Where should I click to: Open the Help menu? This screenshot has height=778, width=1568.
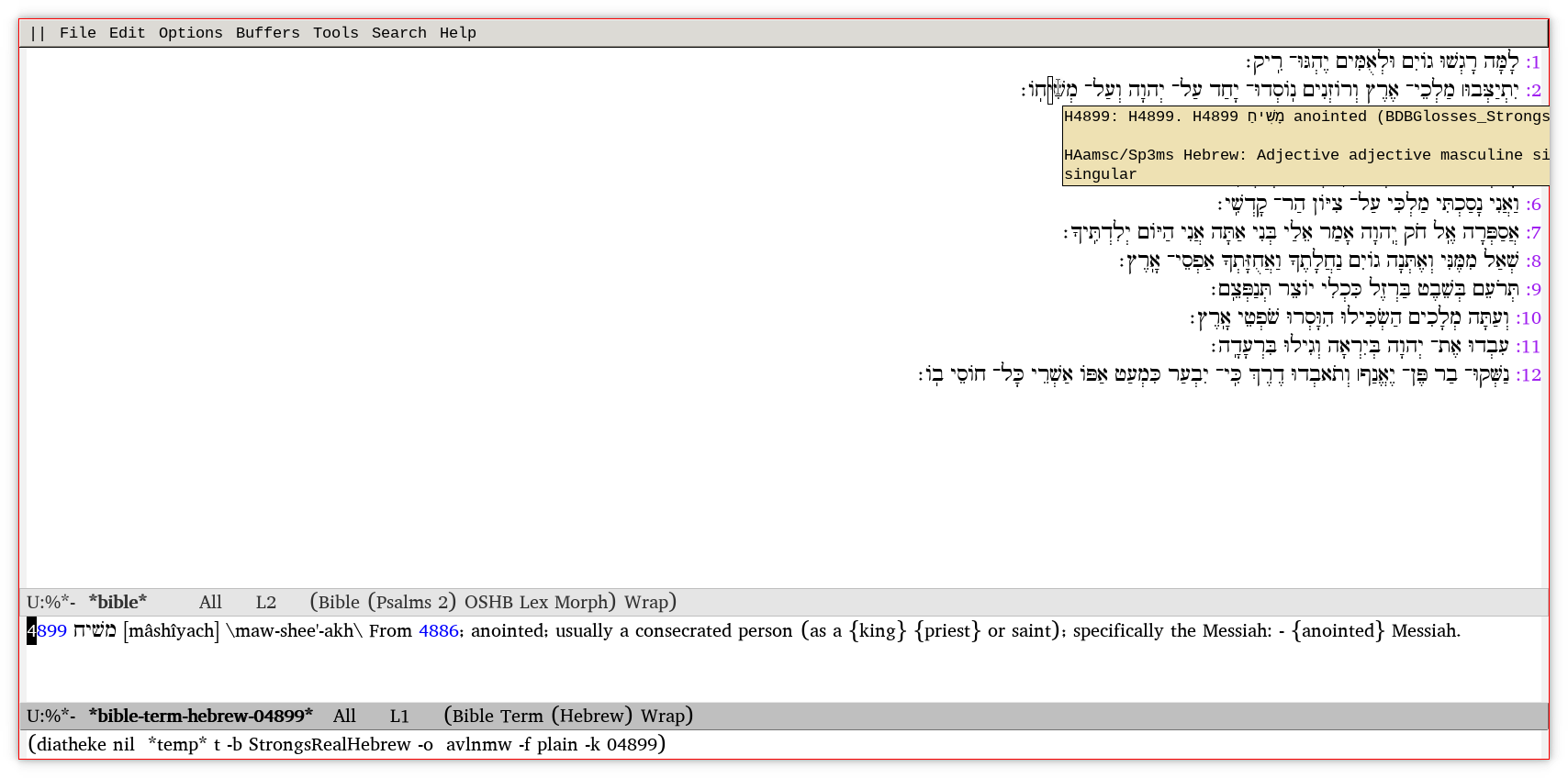click(457, 33)
